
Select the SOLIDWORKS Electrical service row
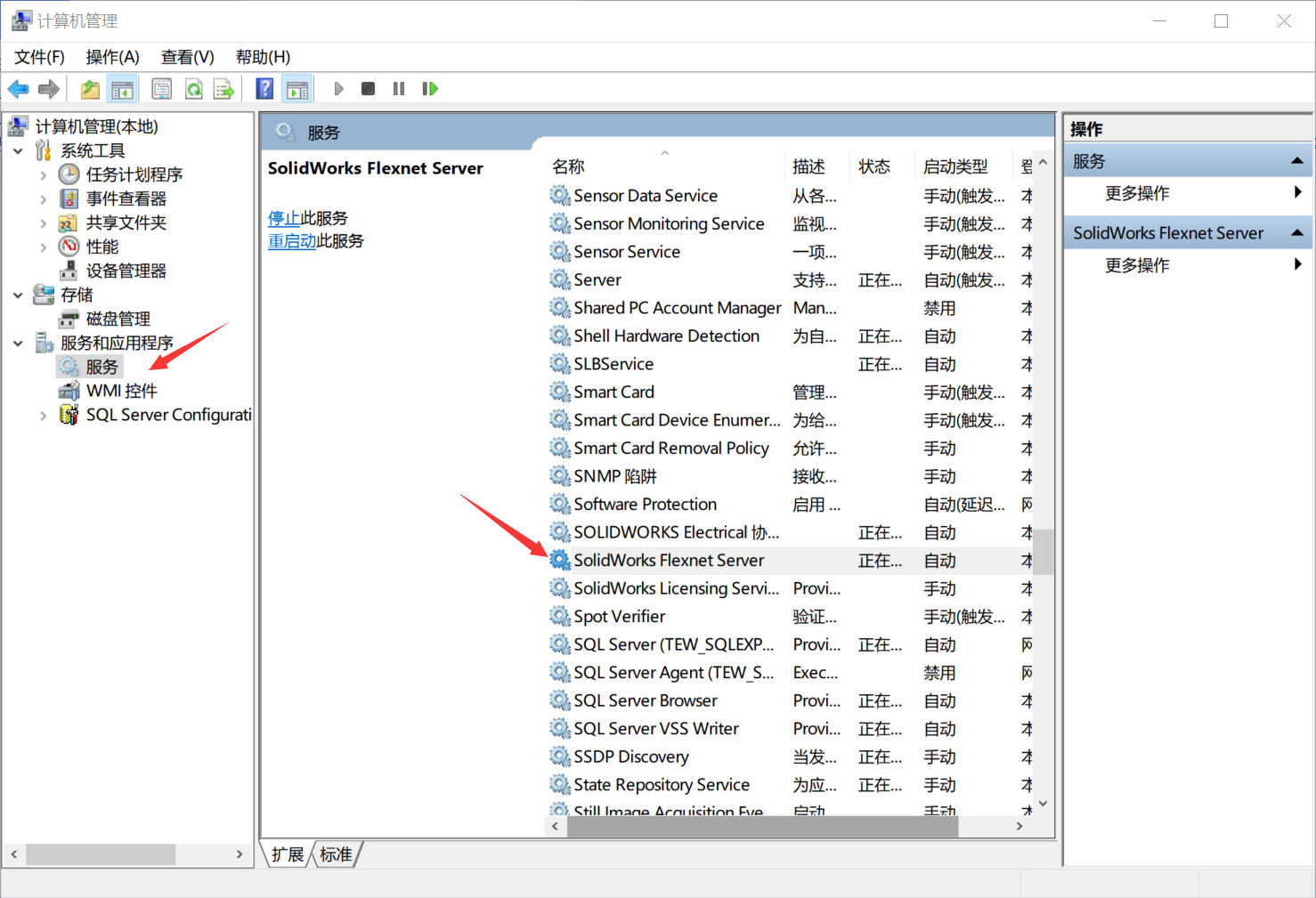[790, 532]
